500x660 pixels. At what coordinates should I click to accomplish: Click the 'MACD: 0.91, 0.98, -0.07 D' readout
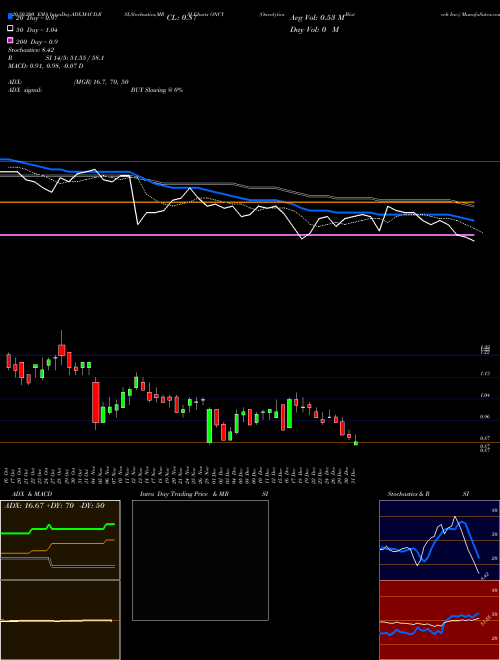coord(45,66)
